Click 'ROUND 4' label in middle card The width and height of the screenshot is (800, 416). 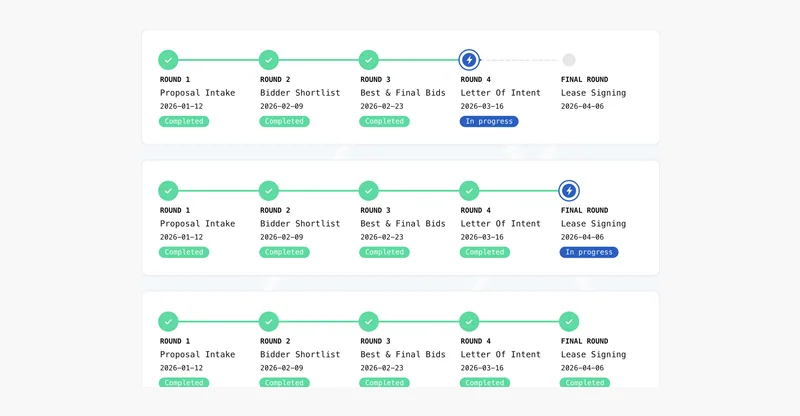click(x=476, y=210)
